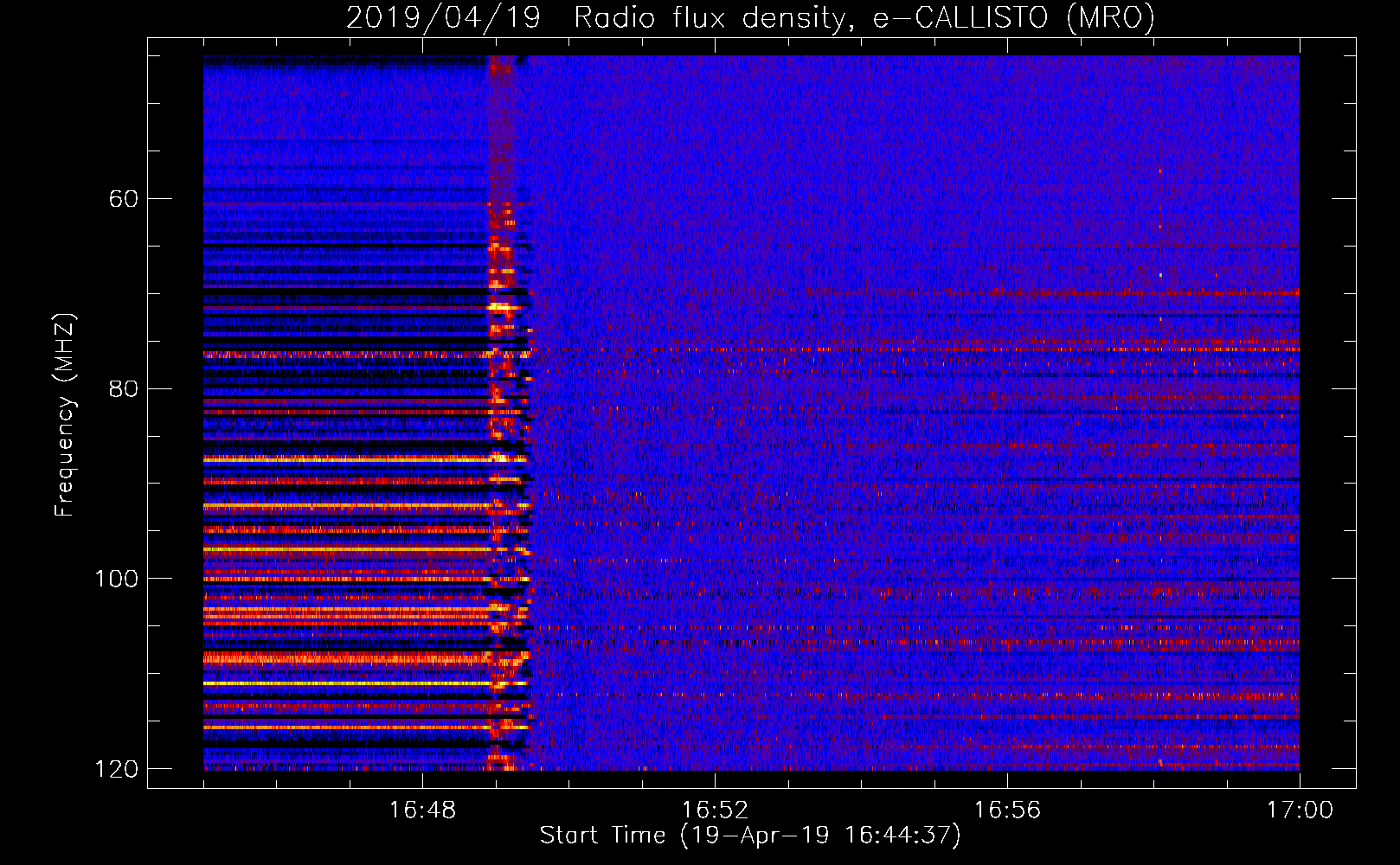Click the 17:00 time tick label

coord(1300,811)
